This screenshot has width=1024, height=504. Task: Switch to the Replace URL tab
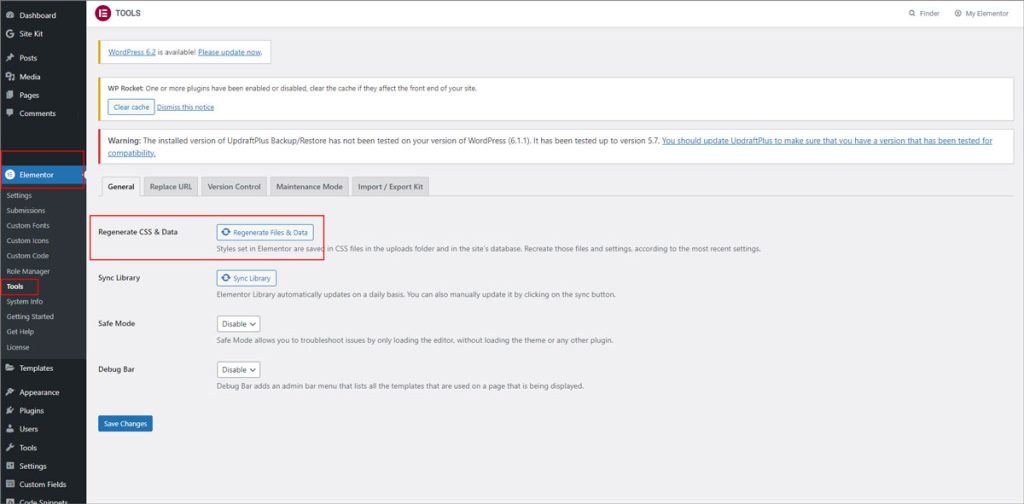point(171,187)
